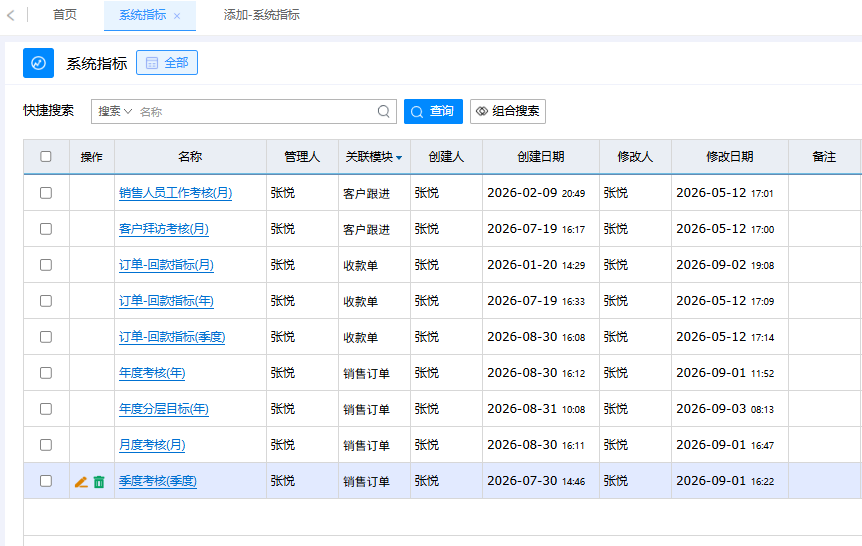Open the 销售人员工作考核(月) link

click(x=175, y=193)
